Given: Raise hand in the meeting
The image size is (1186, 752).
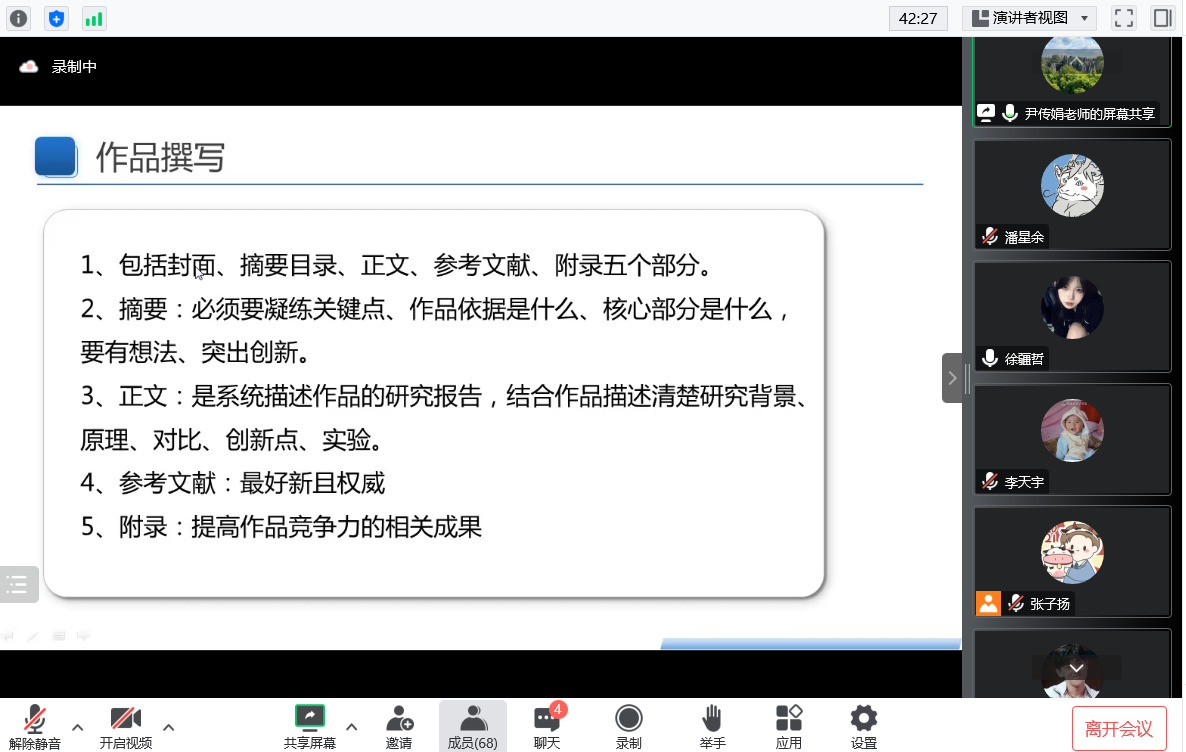Looking at the screenshot, I should (712, 726).
